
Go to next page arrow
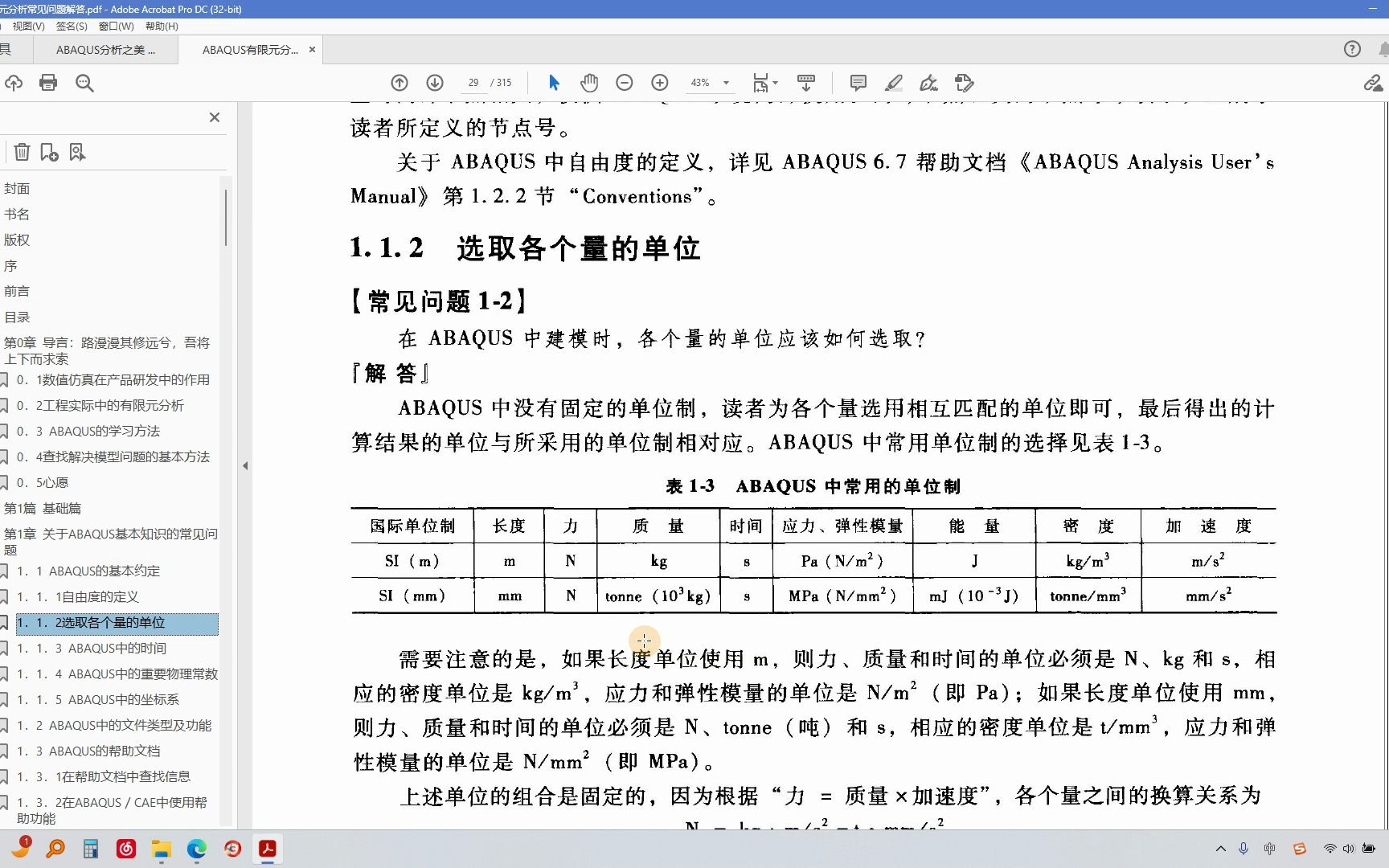pyautogui.click(x=435, y=83)
